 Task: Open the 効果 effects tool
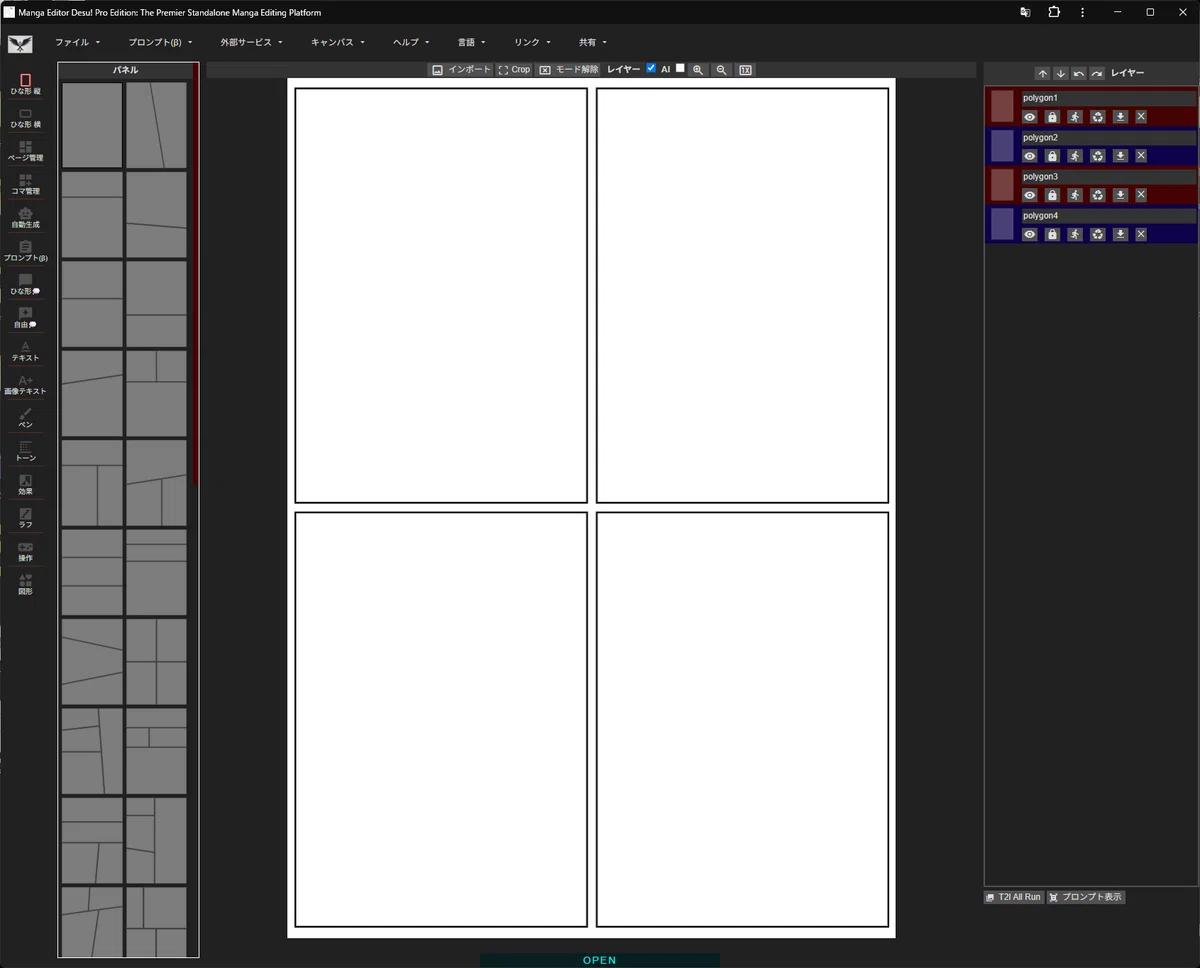[x=25, y=485]
